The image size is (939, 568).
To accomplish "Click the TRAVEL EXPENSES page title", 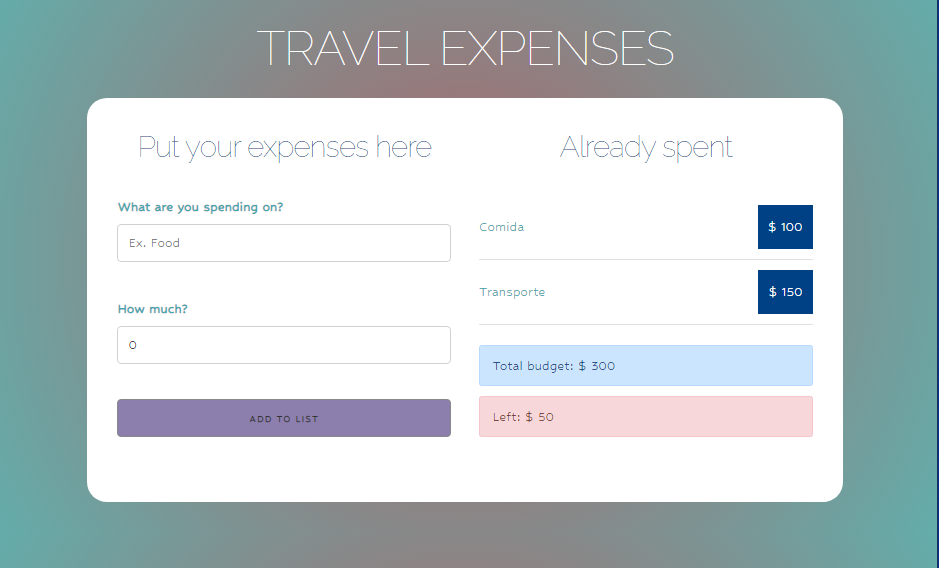I will click(x=465, y=49).
